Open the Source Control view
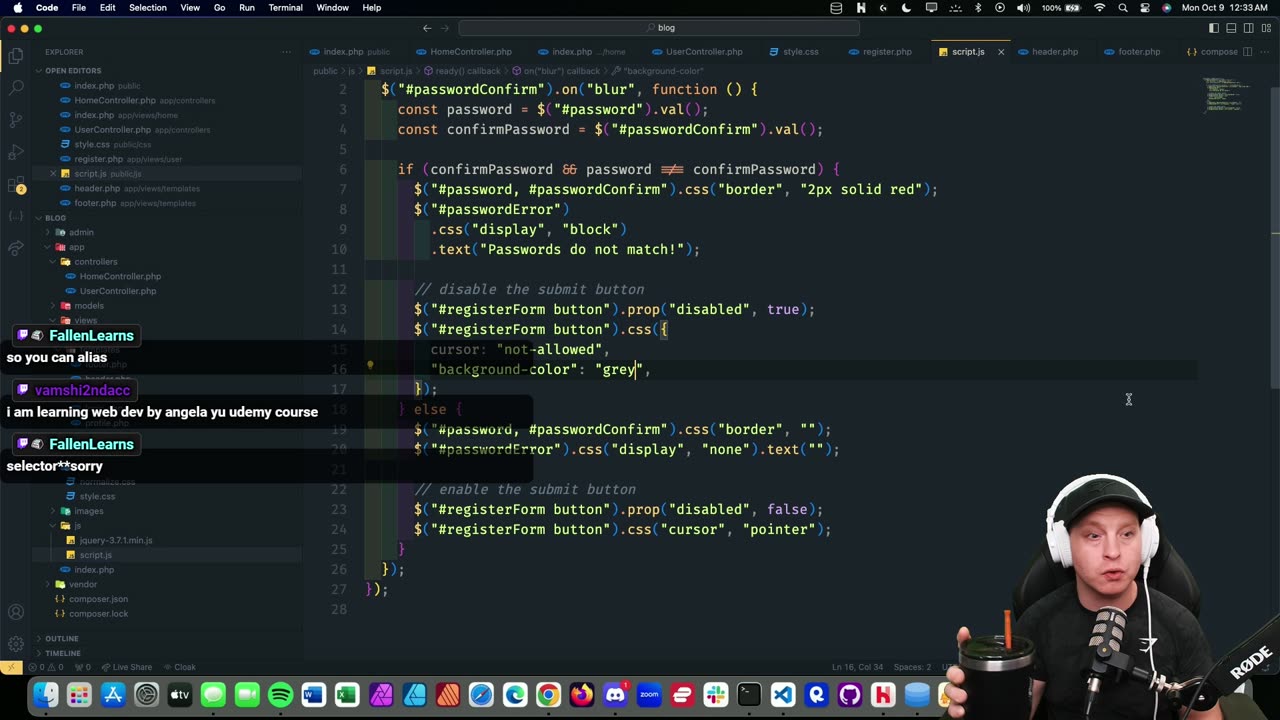1280x720 pixels. (16, 120)
